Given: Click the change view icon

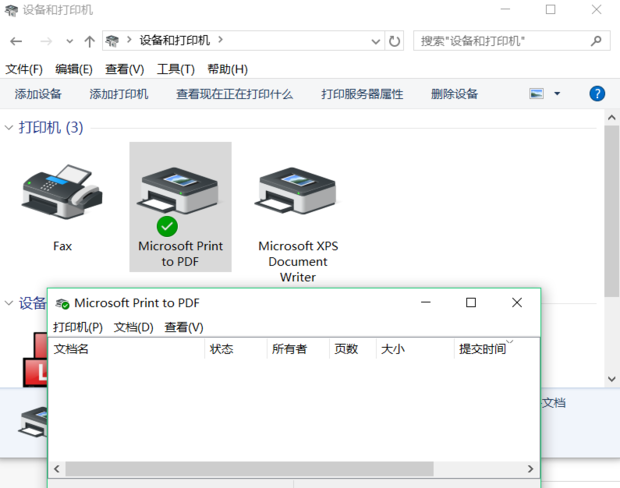Looking at the screenshot, I should click(536, 94).
